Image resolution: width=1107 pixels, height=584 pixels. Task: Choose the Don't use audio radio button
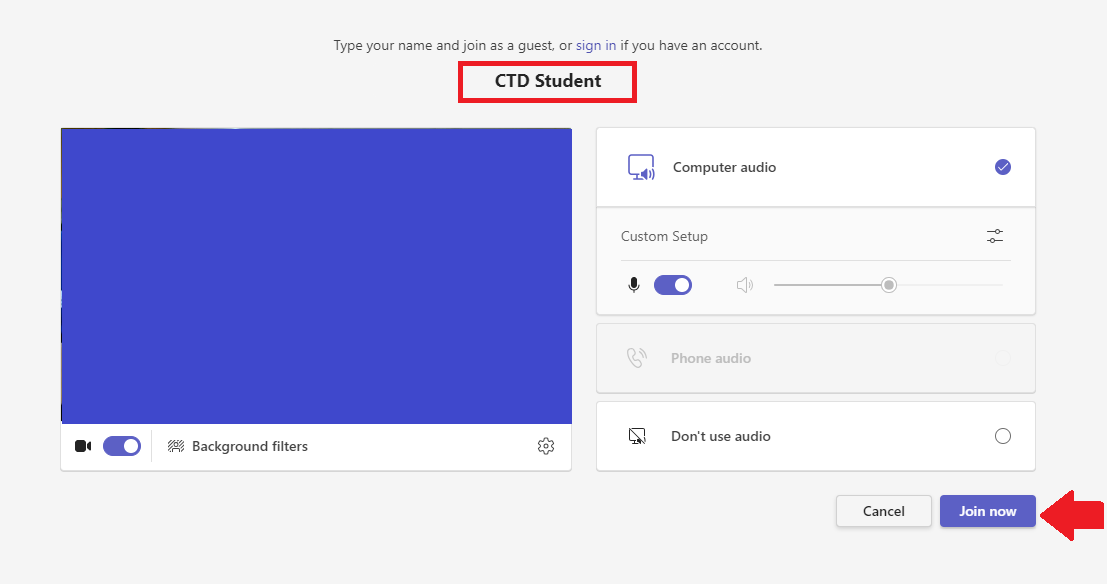click(1003, 436)
